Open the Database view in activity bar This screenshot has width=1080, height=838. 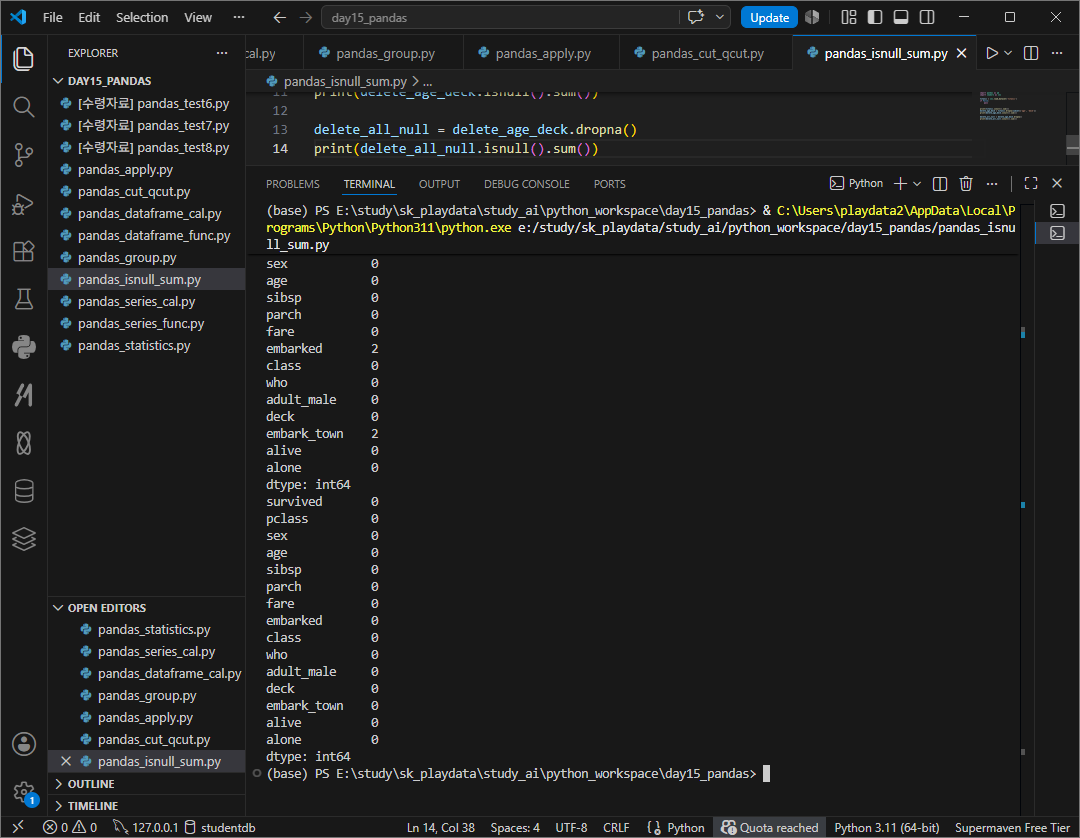[x=23, y=491]
